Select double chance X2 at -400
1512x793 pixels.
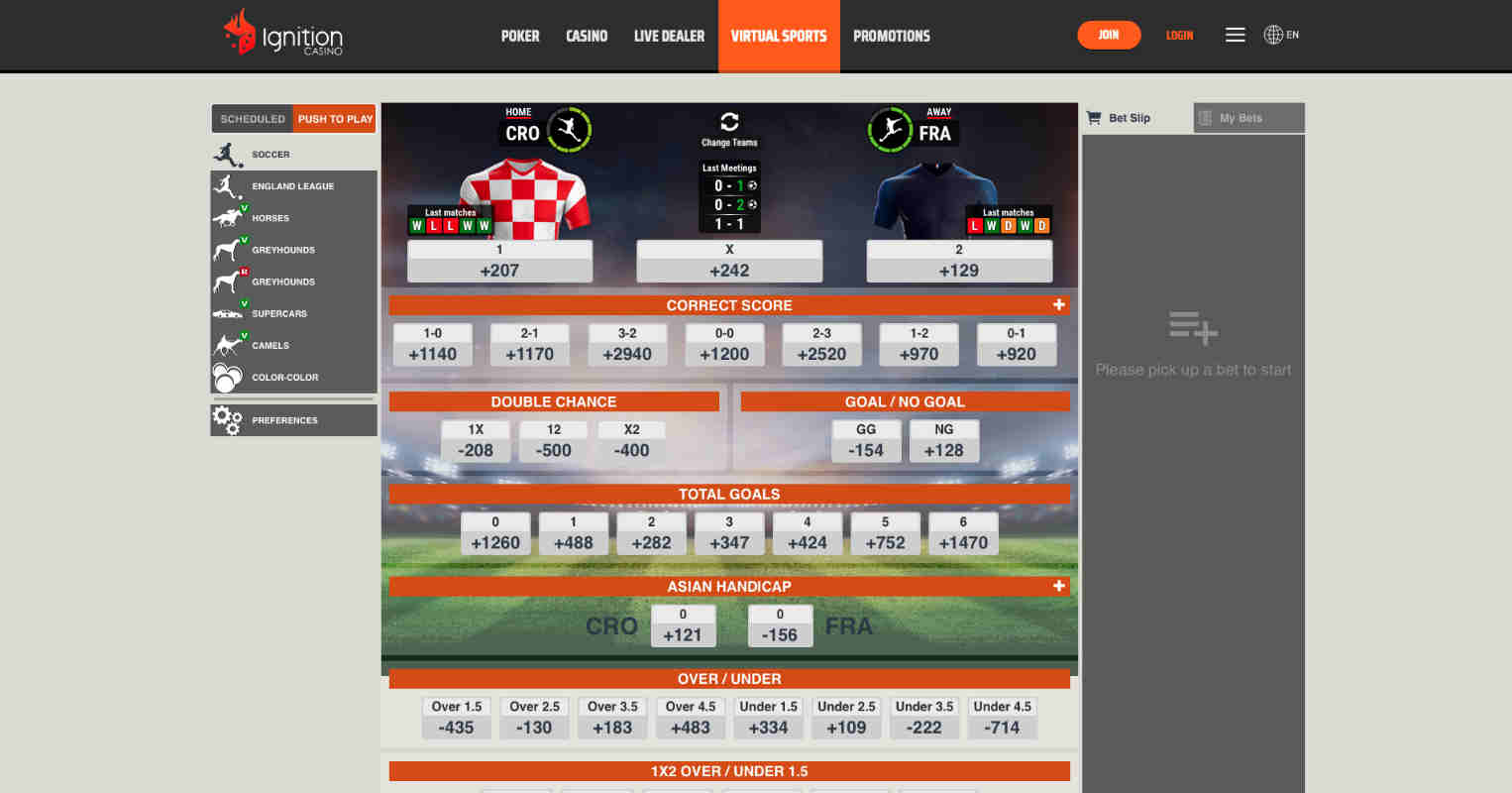pyautogui.click(x=631, y=441)
